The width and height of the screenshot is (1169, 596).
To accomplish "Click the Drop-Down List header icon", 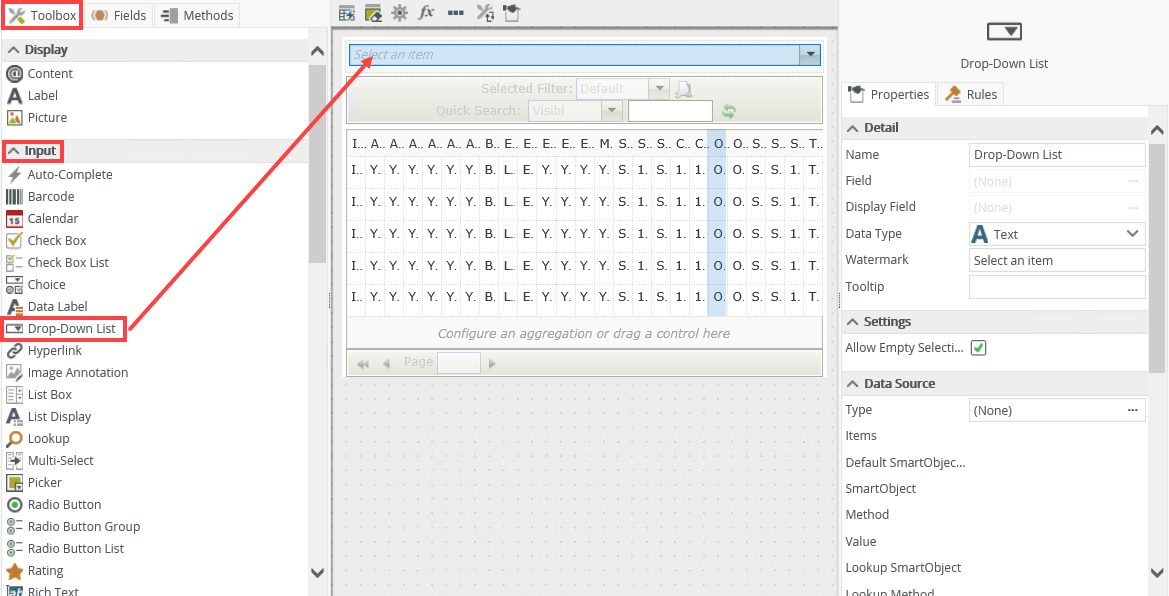I will point(1004,31).
